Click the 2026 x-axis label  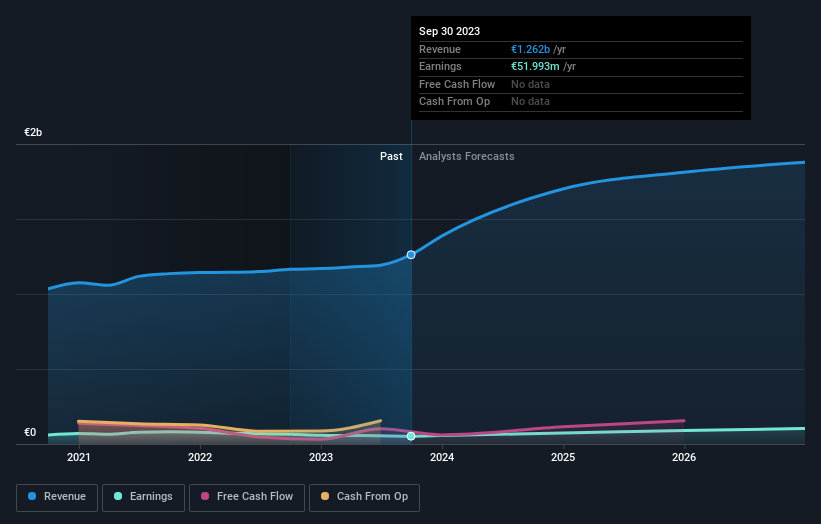[684, 458]
